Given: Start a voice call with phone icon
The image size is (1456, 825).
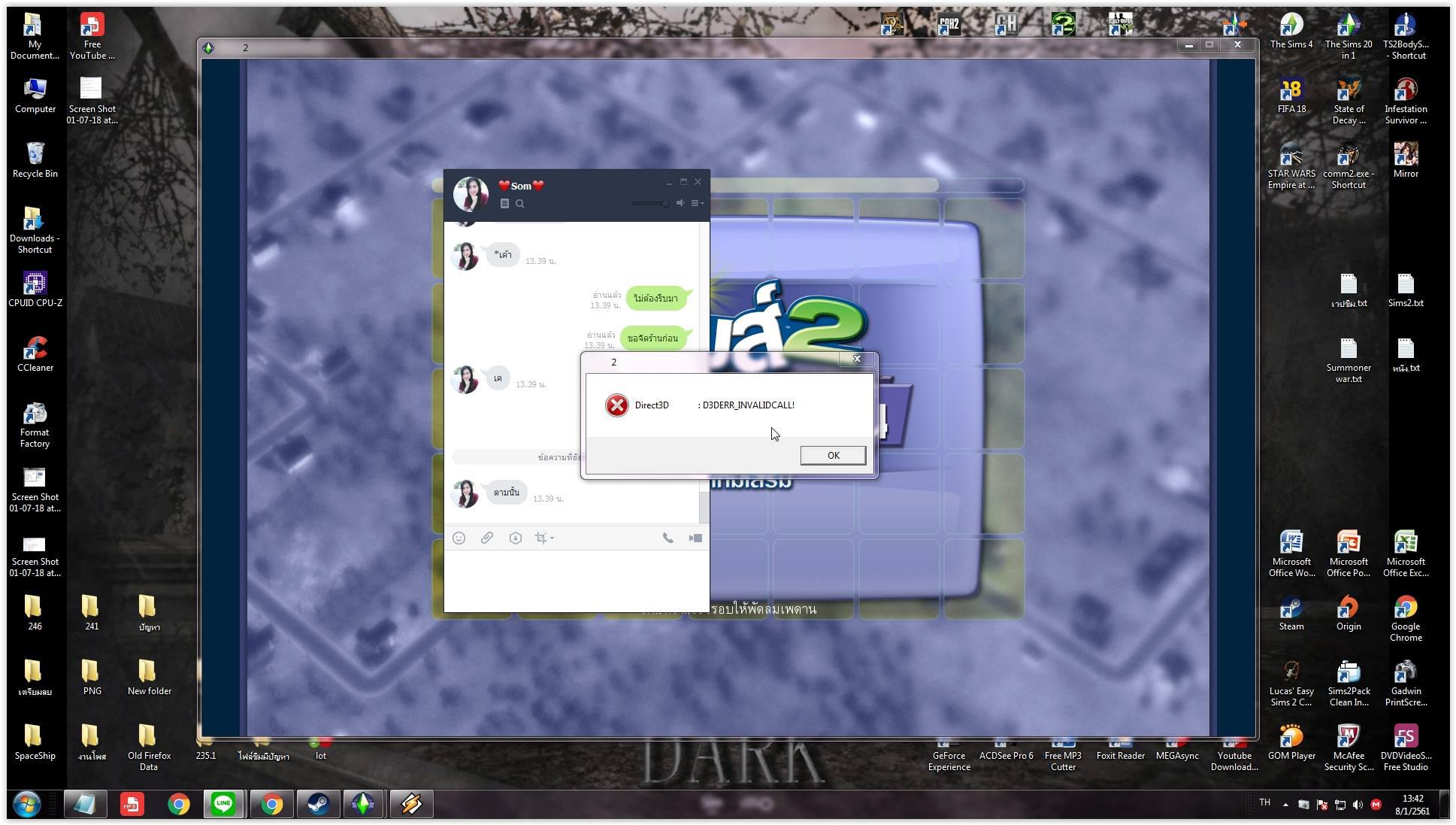Looking at the screenshot, I should pos(667,538).
